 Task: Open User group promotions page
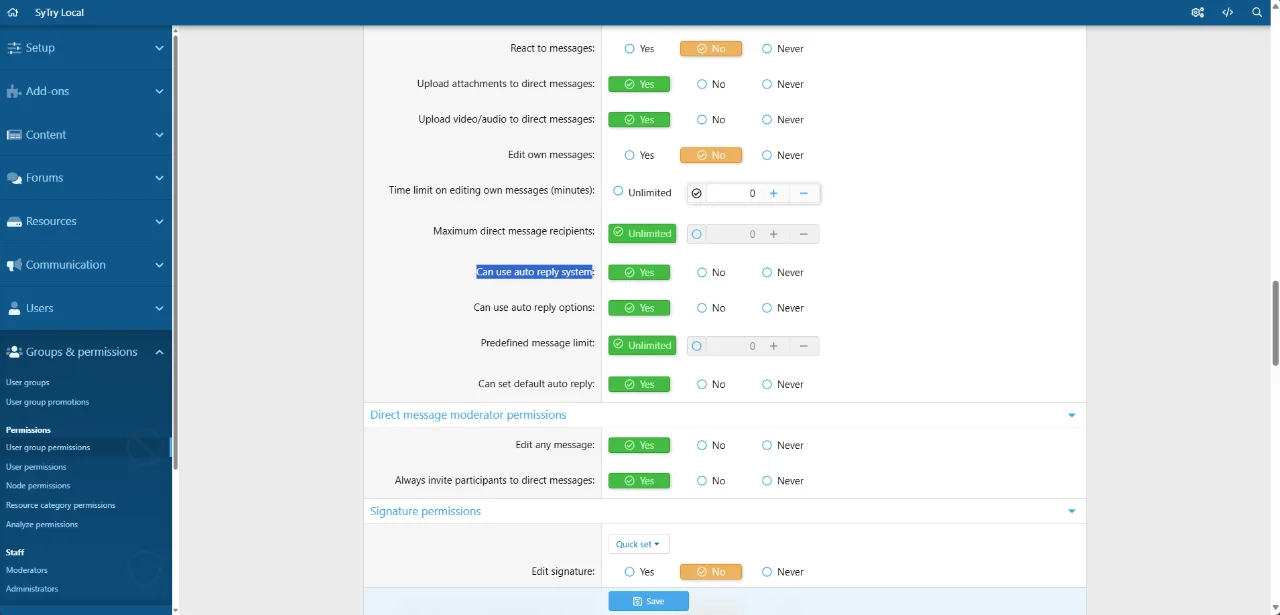coord(47,402)
